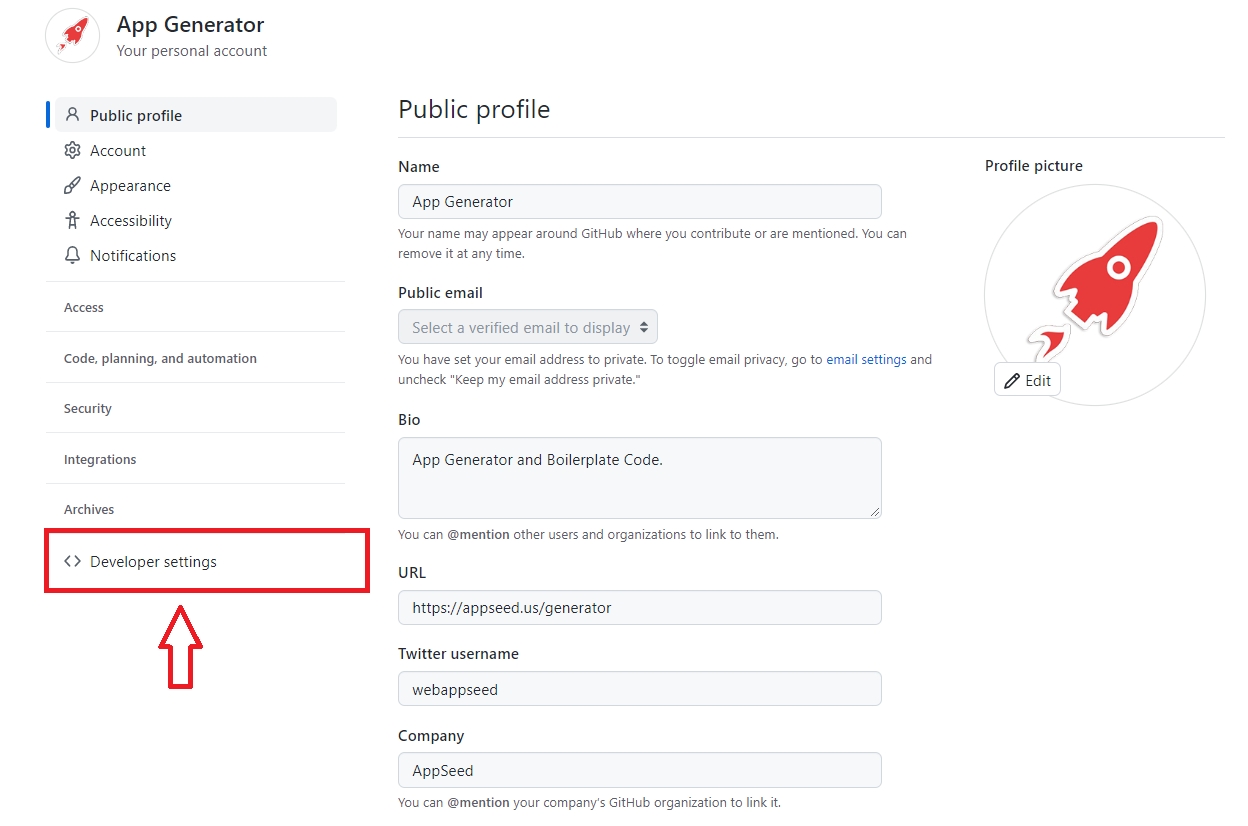Screen dimensions: 1248x826
Task: Open the Account settings menu item
Action: [118, 151]
